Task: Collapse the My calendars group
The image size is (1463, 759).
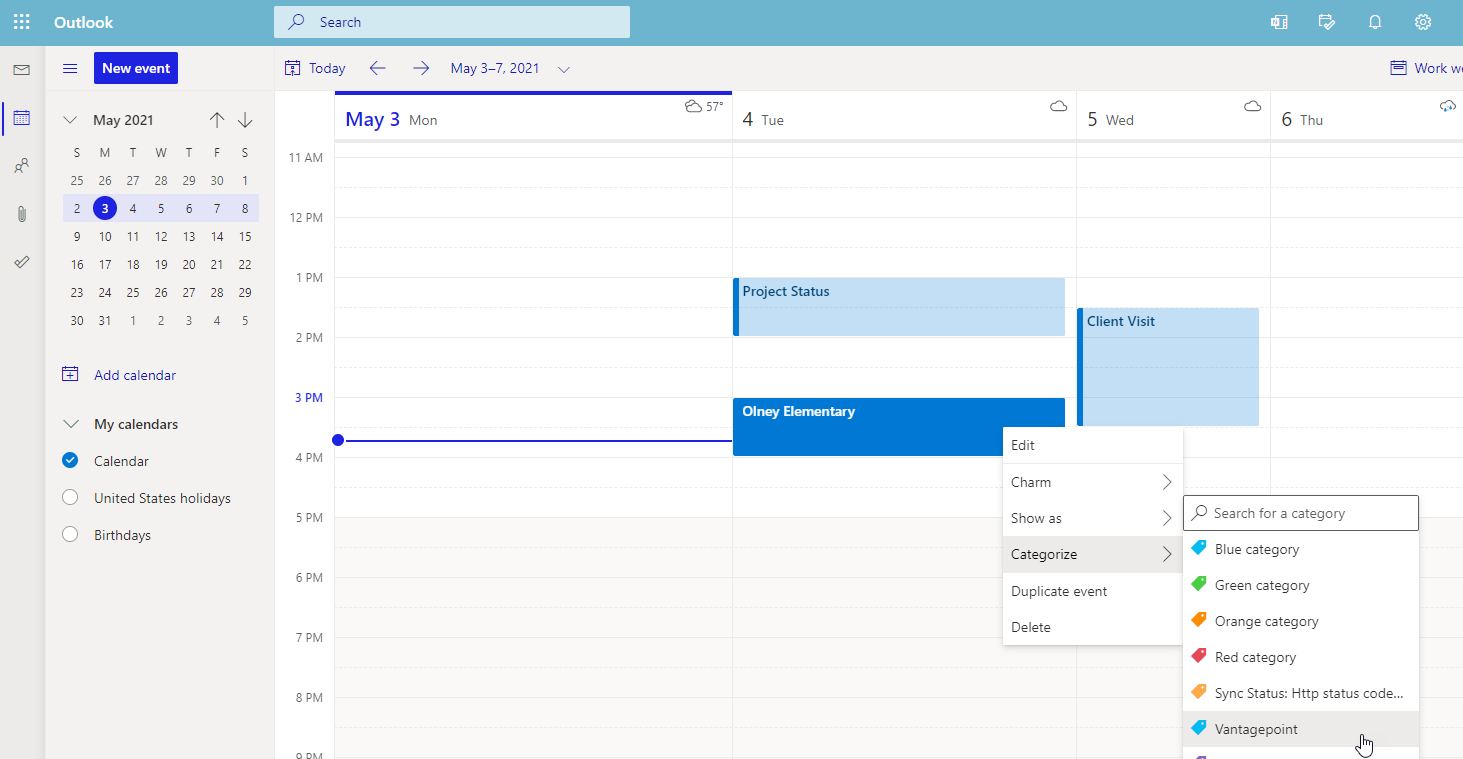Action: click(70, 424)
